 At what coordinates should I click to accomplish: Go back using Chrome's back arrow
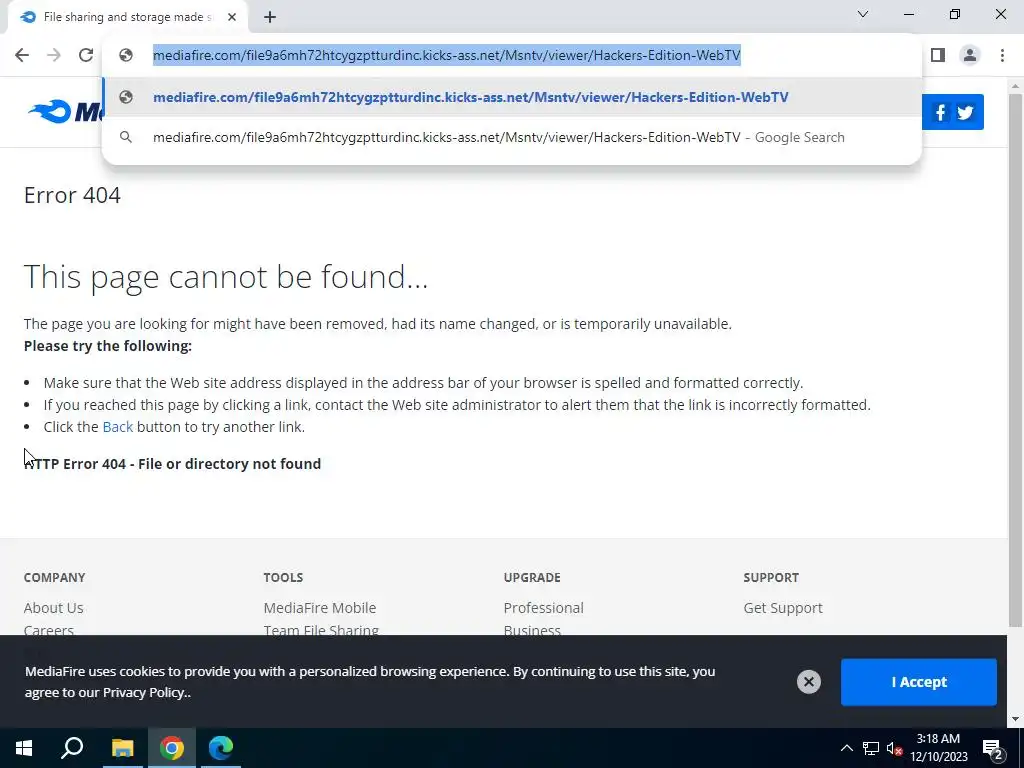(22, 56)
